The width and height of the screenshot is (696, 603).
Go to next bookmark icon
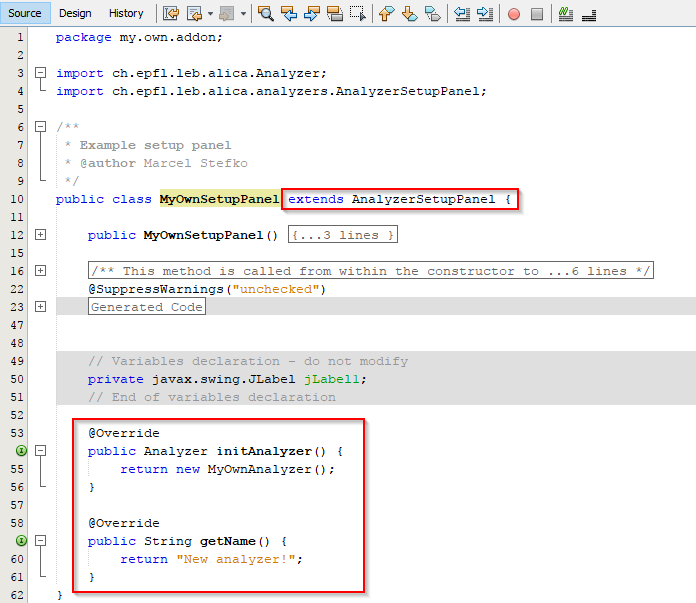click(x=409, y=14)
